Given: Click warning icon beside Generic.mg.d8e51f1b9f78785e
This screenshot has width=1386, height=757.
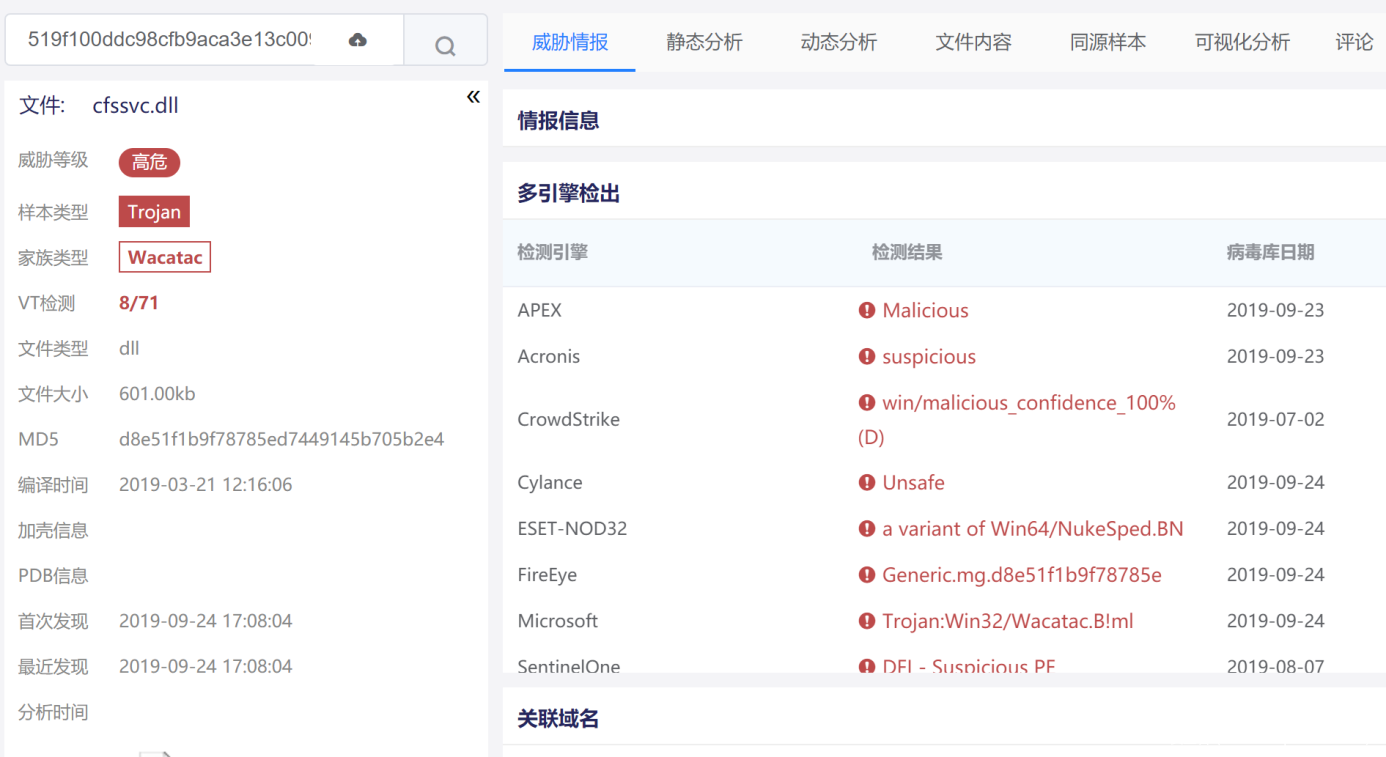Looking at the screenshot, I should [x=867, y=575].
